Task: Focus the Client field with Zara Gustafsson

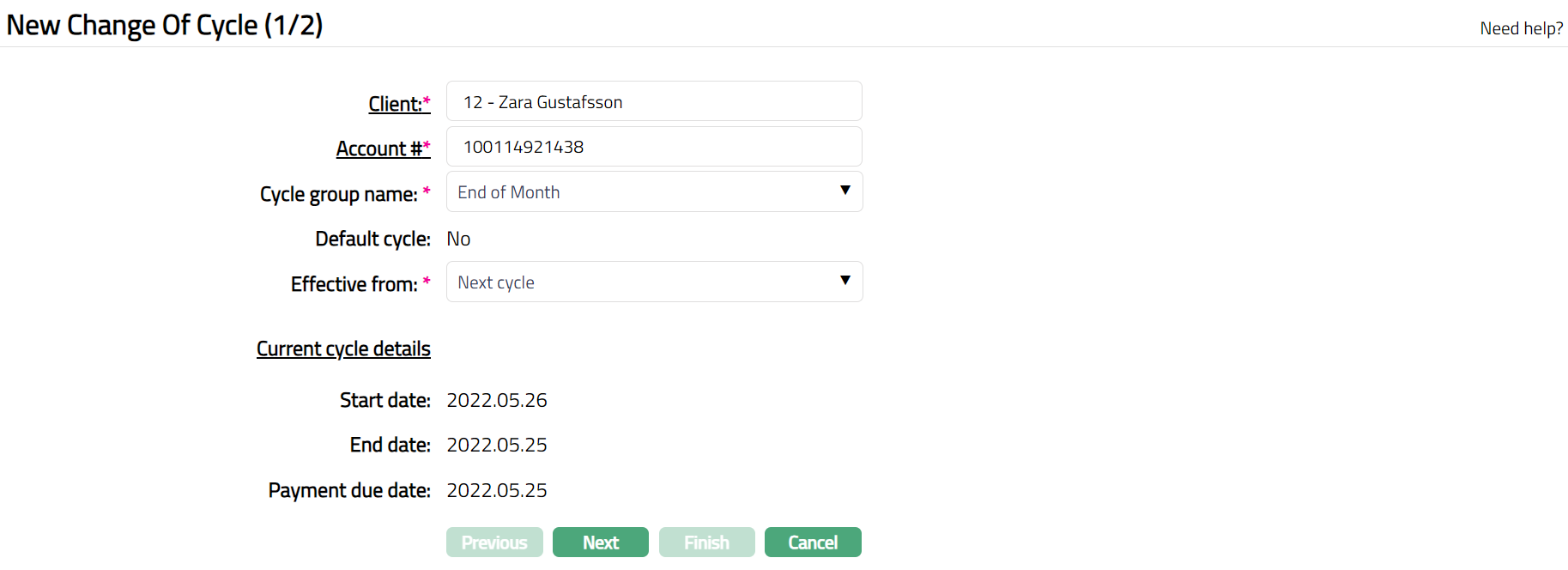Action: pyautogui.click(x=654, y=101)
